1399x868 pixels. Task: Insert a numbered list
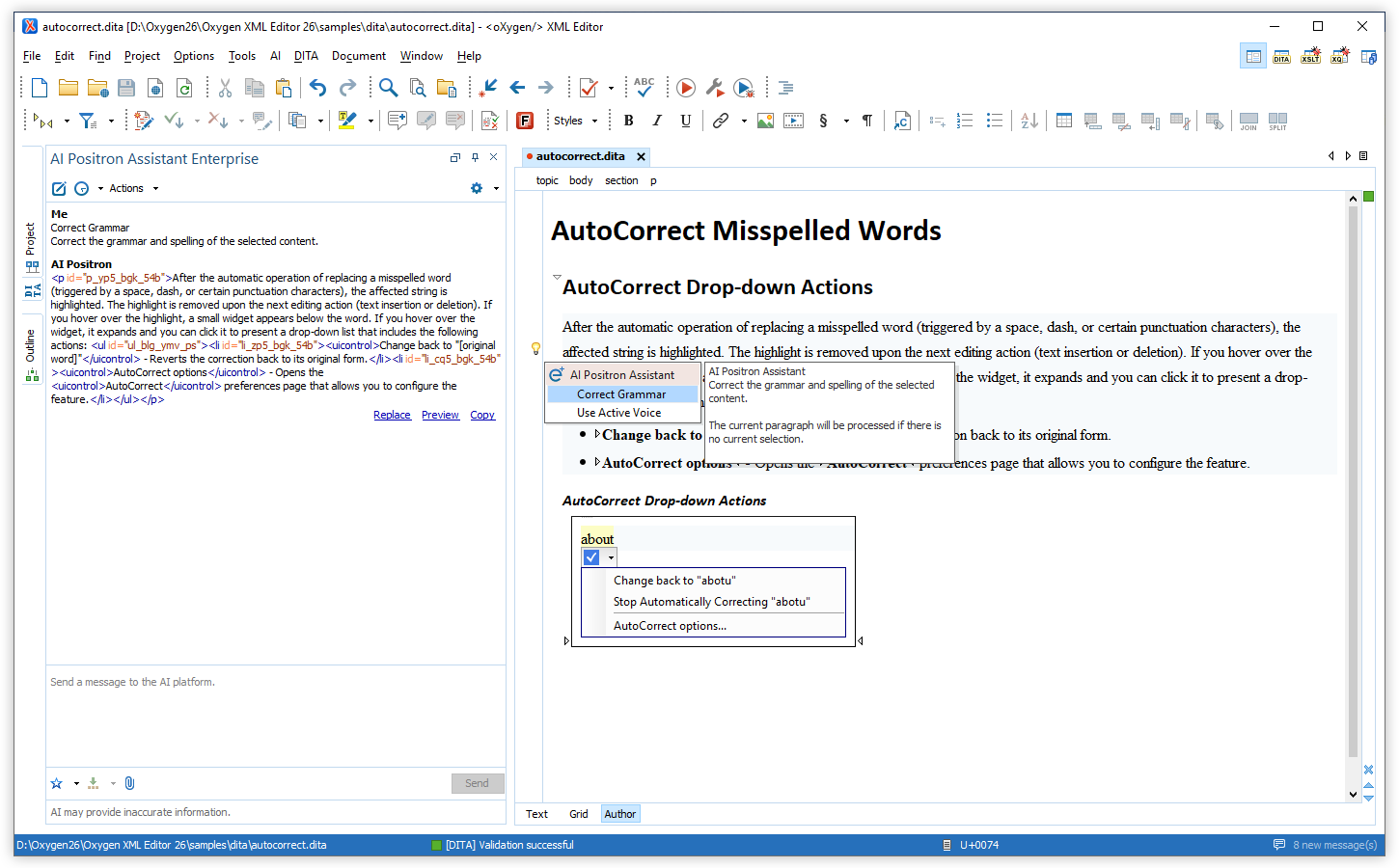(x=965, y=121)
